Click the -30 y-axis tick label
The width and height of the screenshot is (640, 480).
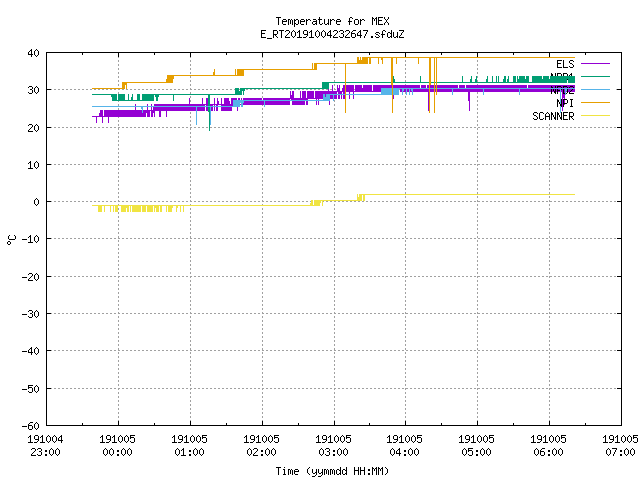coord(31,314)
